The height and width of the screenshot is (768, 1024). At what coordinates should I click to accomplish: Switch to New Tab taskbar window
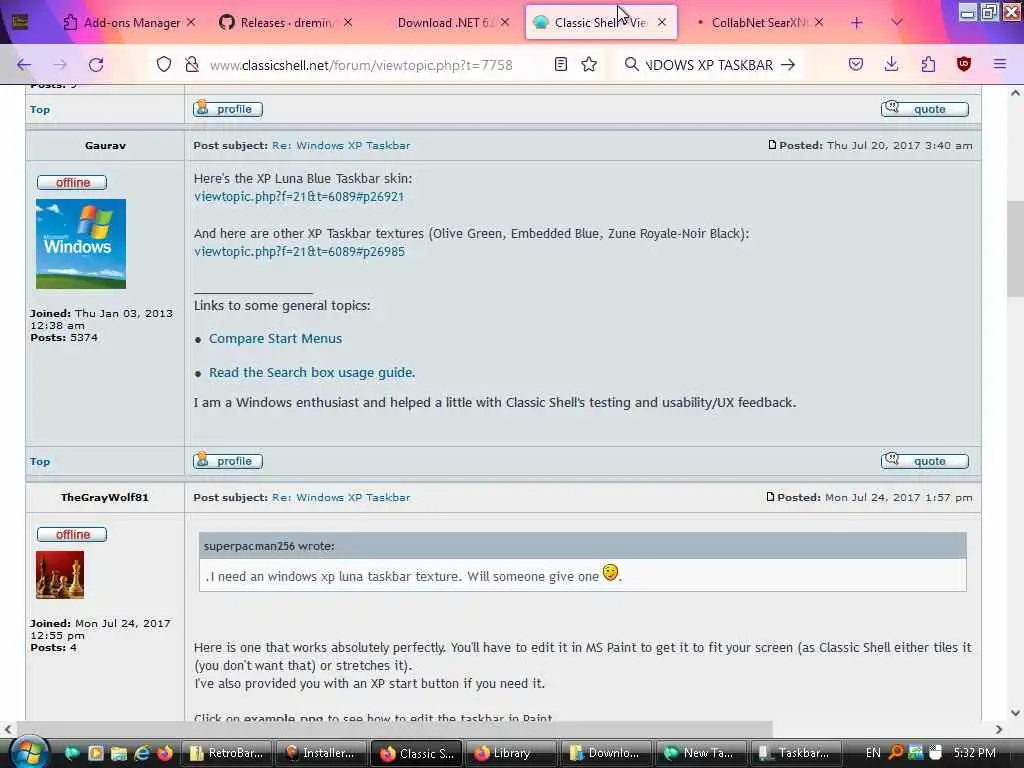tap(701, 753)
